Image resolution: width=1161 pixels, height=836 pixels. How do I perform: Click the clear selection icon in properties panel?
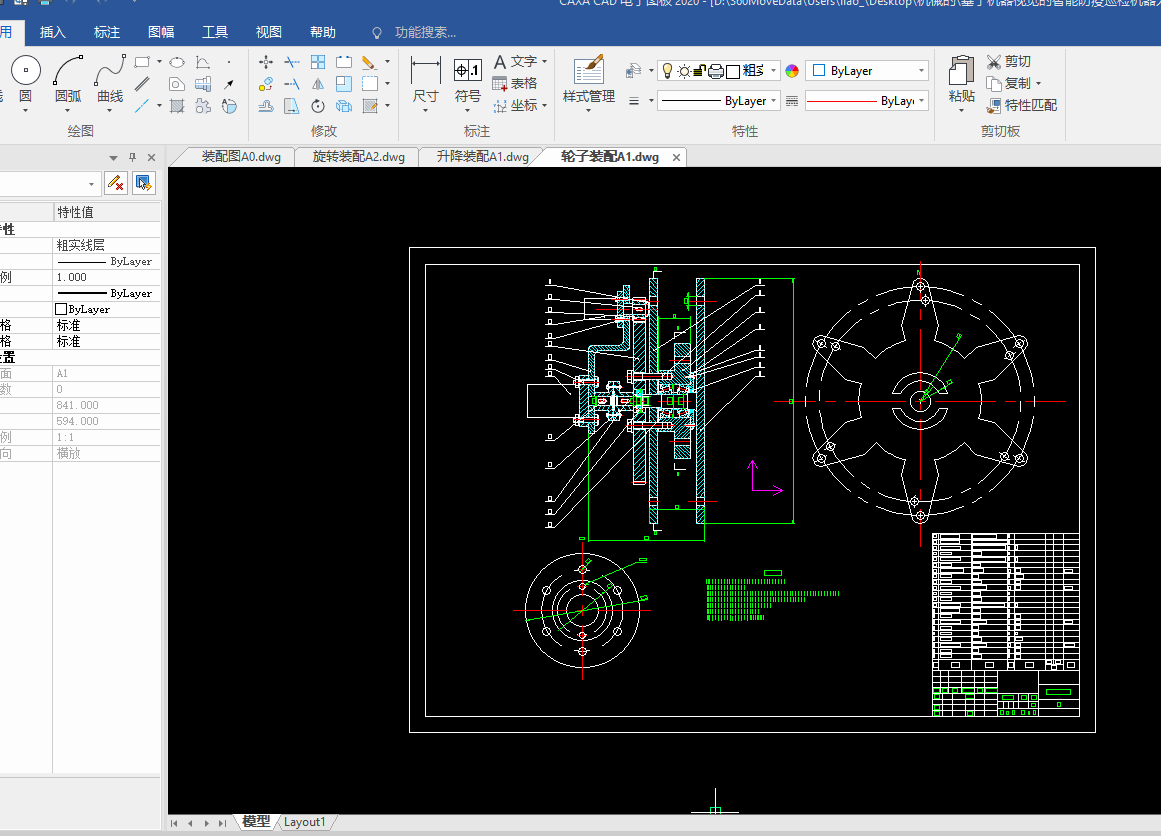(116, 182)
